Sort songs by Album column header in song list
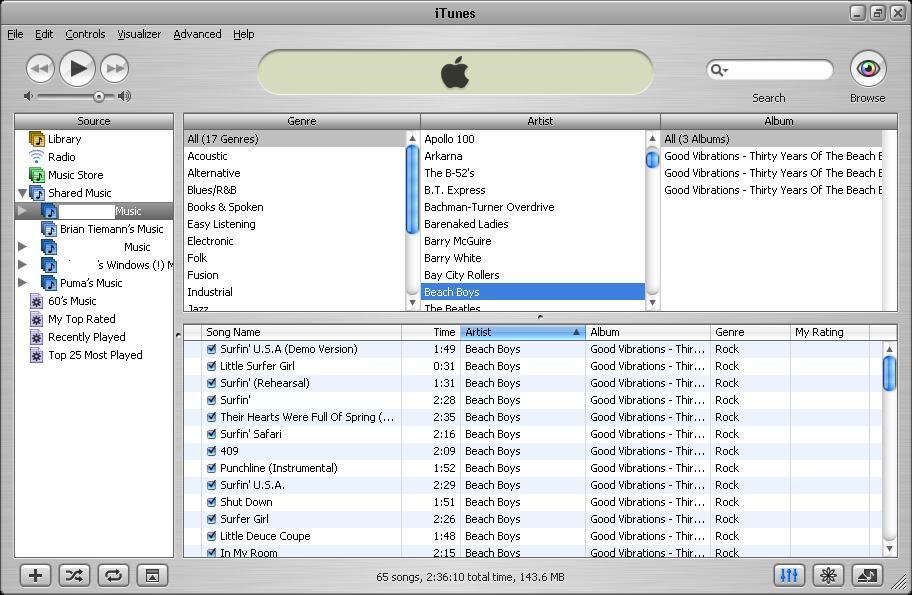This screenshot has width=912, height=595. pos(648,332)
